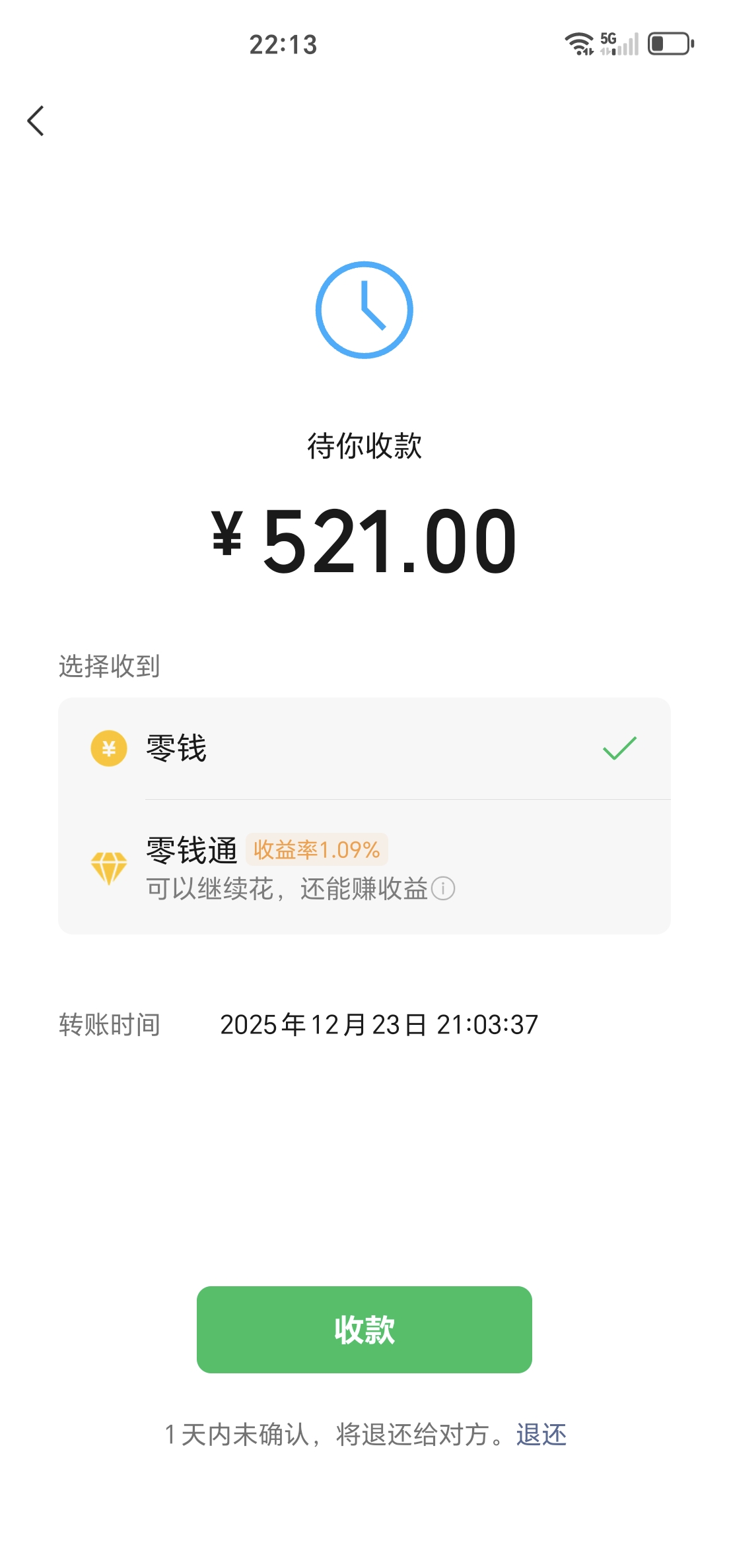Tap the green checkmark on 零钱

click(x=619, y=748)
